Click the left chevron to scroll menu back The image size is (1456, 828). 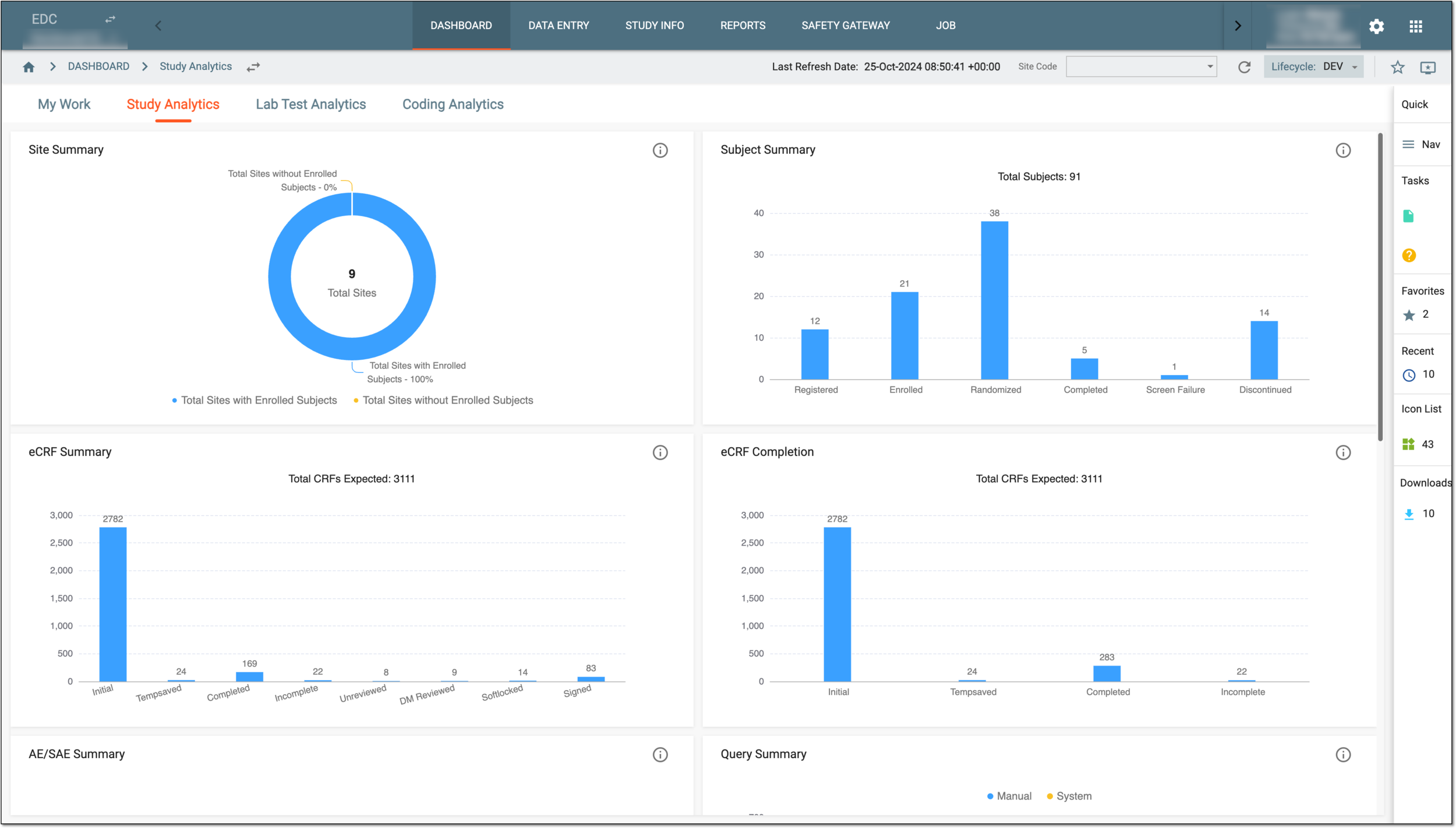click(158, 26)
